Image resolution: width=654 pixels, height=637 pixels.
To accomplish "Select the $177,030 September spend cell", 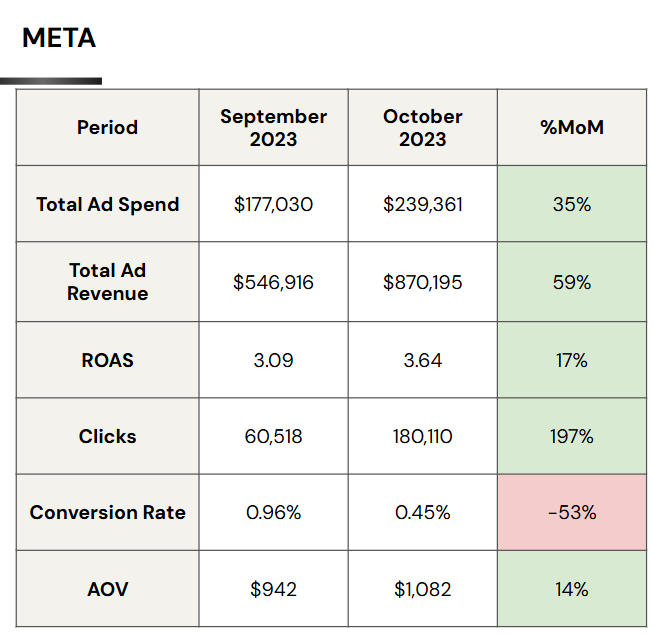I will point(274,204).
